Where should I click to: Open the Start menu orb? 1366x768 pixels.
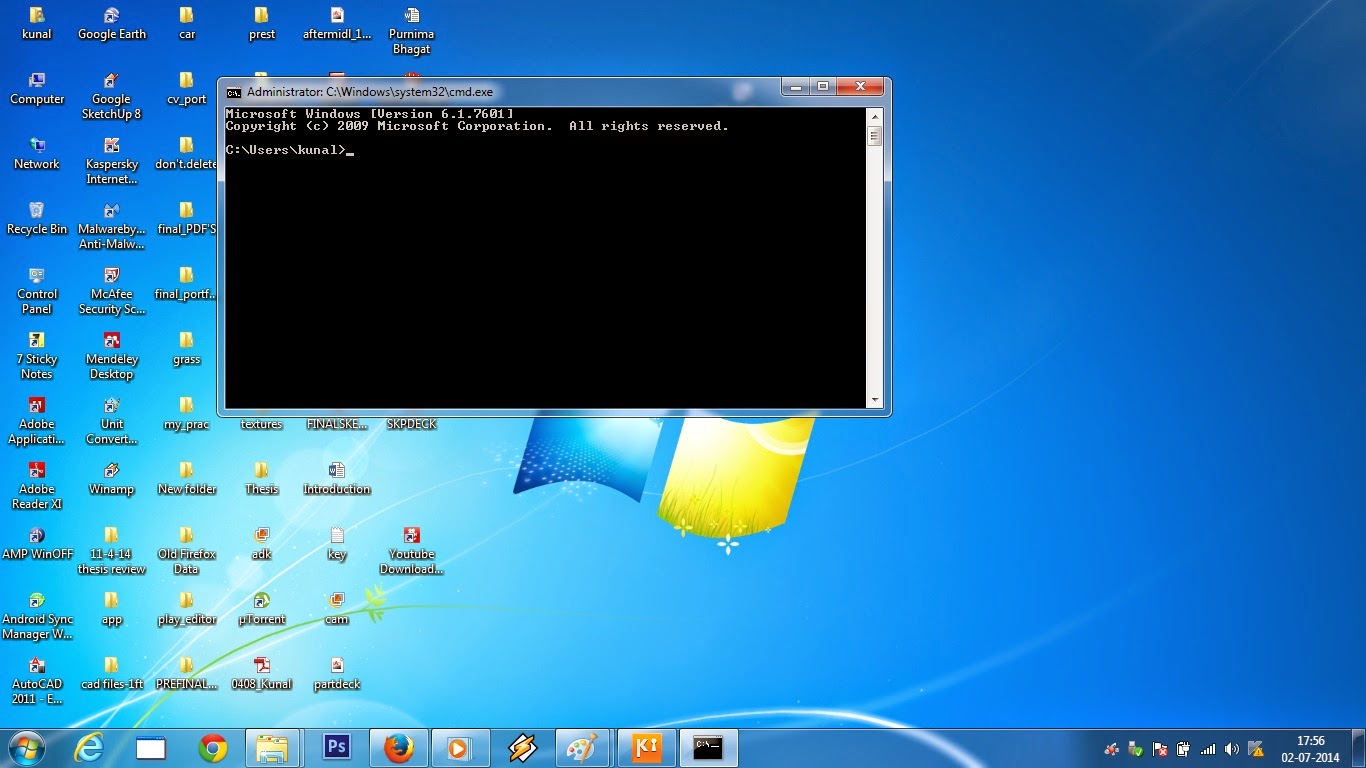point(26,747)
